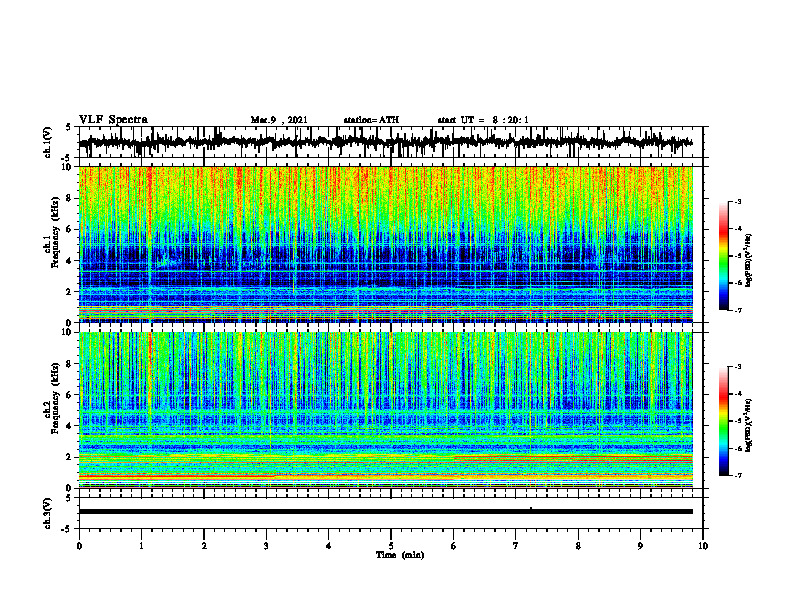Click the '-3' label on ch.1 colorbar
Image resolution: width=792 pixels, height=612 pixels.
[737, 201]
